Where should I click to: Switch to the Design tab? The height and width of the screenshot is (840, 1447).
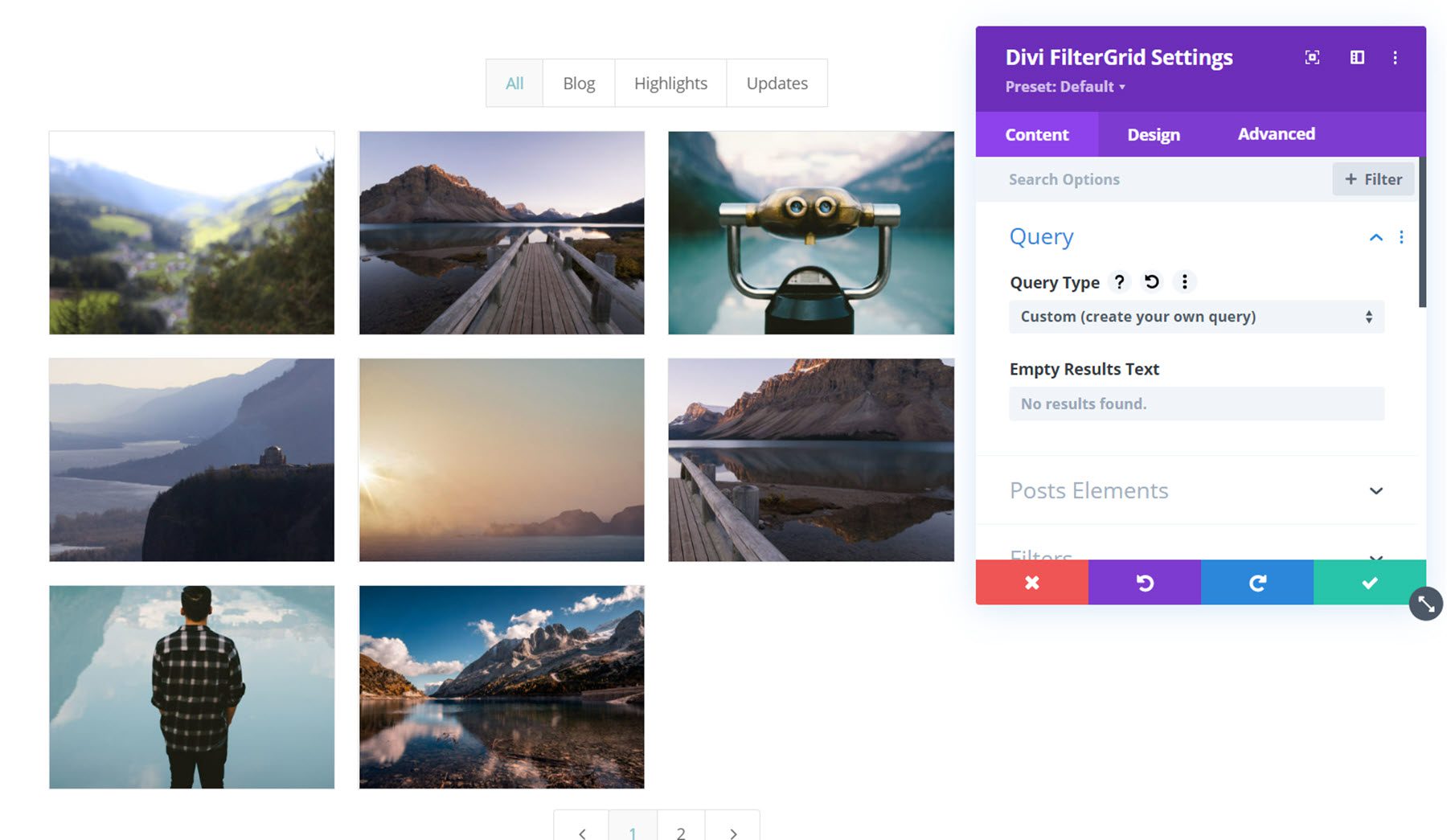click(x=1154, y=134)
